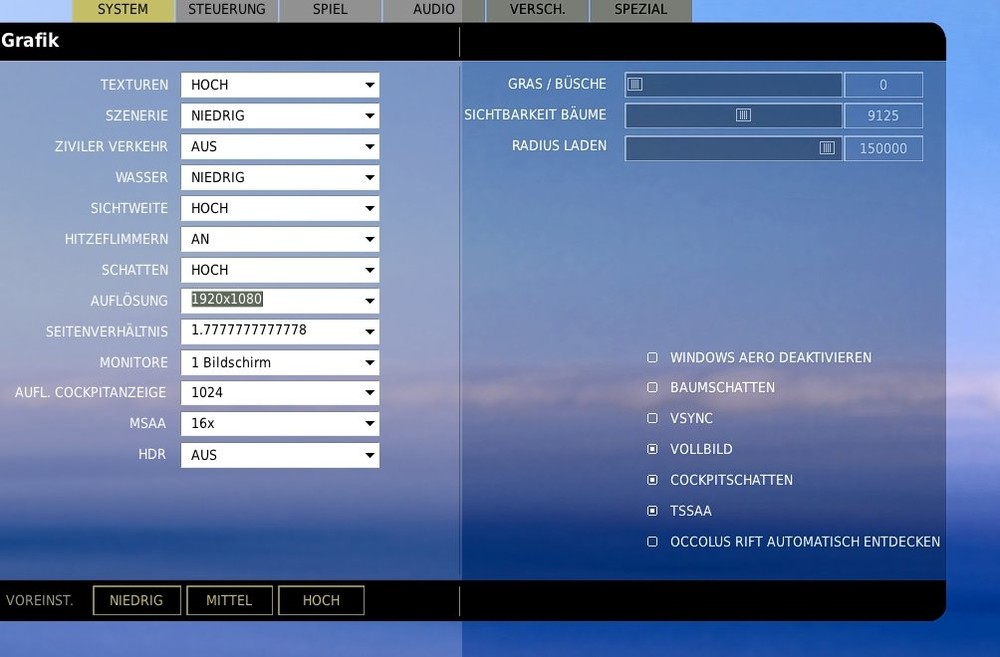
Task: Toggle OCCOLUS RIFT AUTOMATISCH ENTDECKEN checkbox
Action: pos(652,542)
